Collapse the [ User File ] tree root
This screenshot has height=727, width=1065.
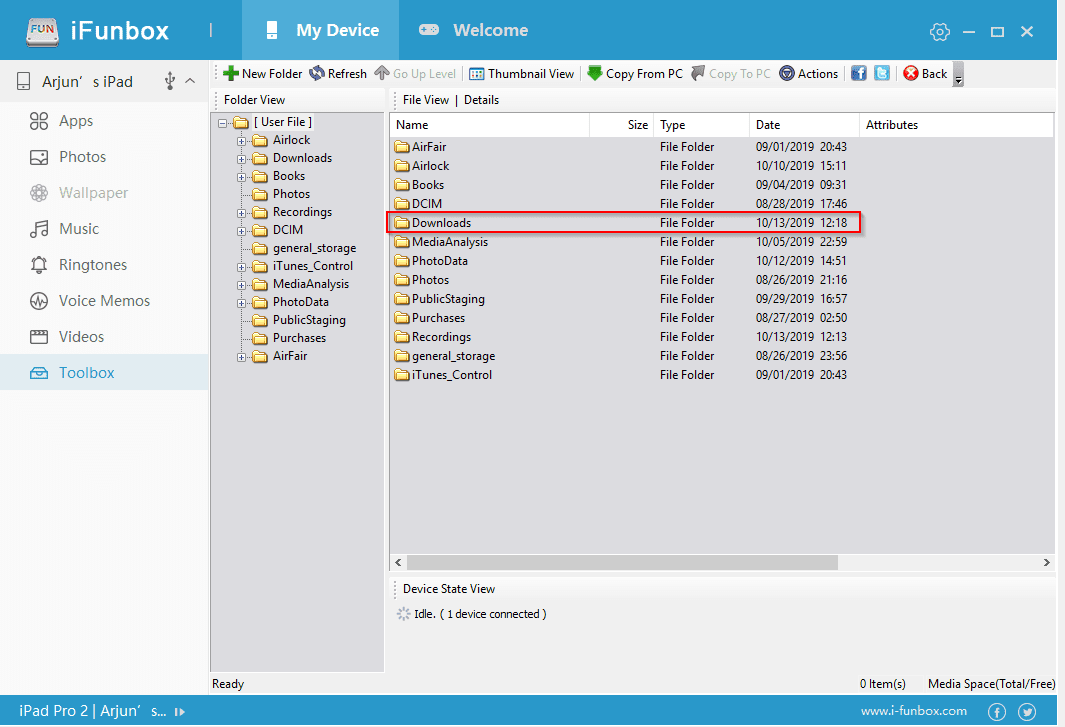click(x=222, y=124)
